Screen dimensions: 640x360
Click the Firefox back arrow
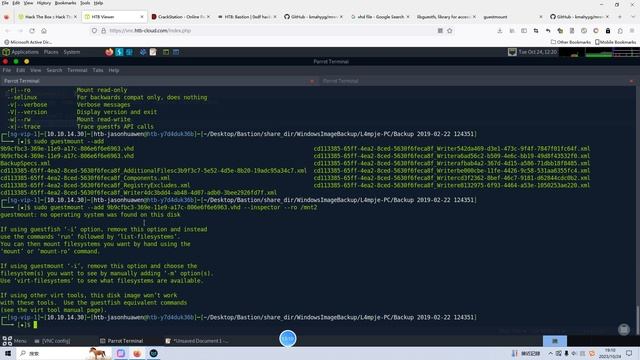7,31
